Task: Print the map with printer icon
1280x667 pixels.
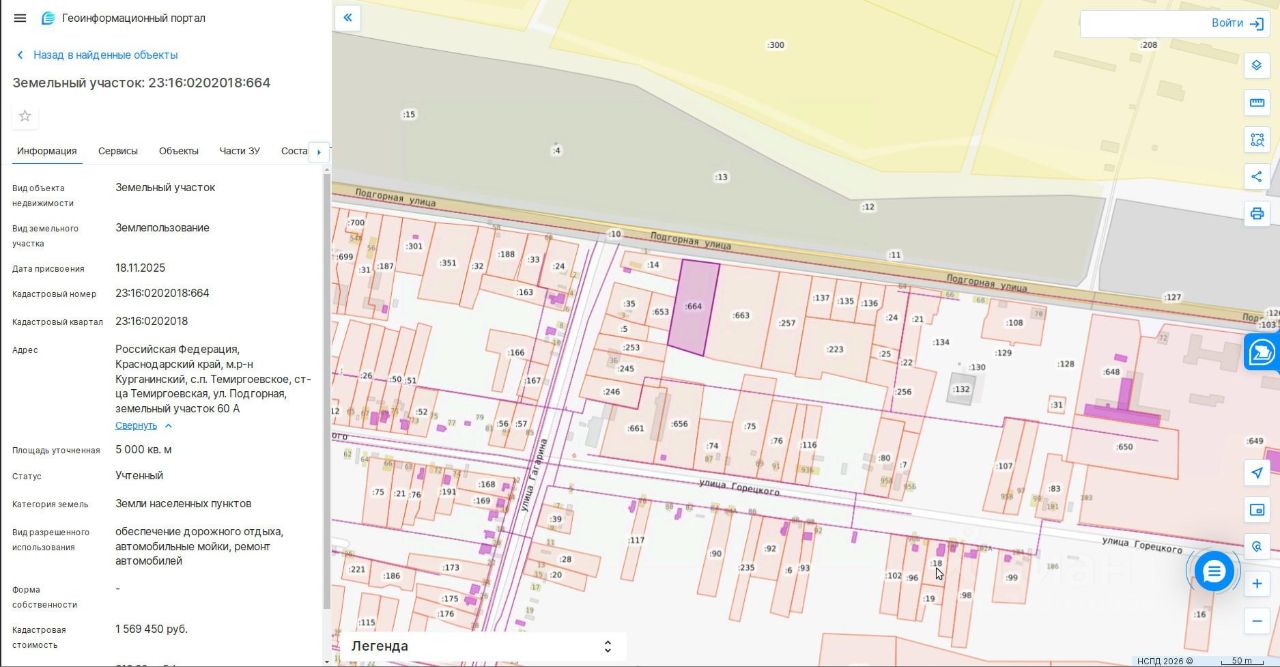Action: pos(1257,213)
